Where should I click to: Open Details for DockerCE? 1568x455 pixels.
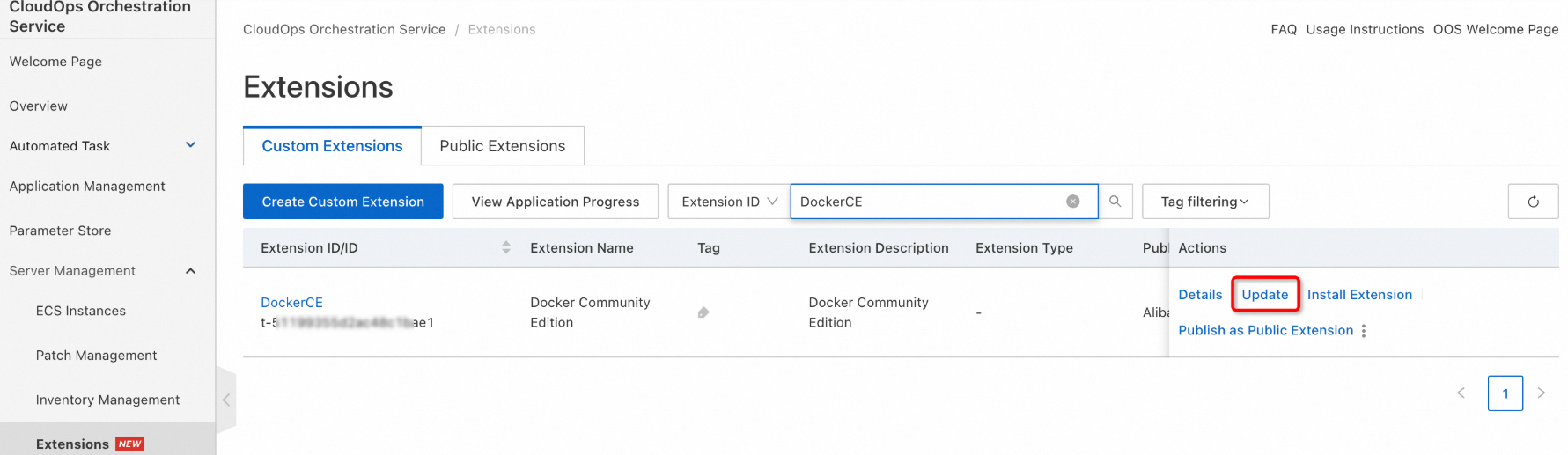click(x=1200, y=295)
